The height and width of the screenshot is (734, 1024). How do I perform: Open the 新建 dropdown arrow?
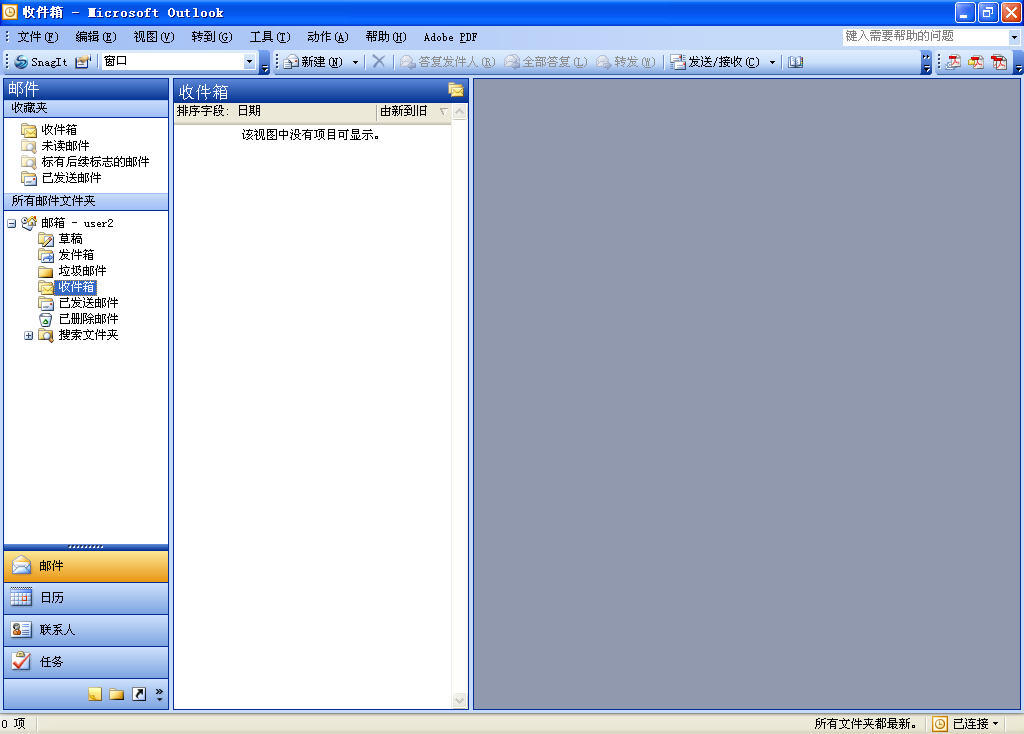tap(355, 62)
